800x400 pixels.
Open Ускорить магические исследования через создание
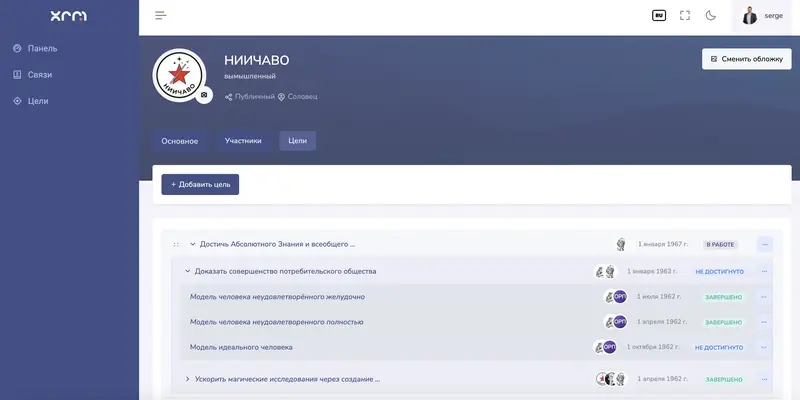[x=287, y=379]
